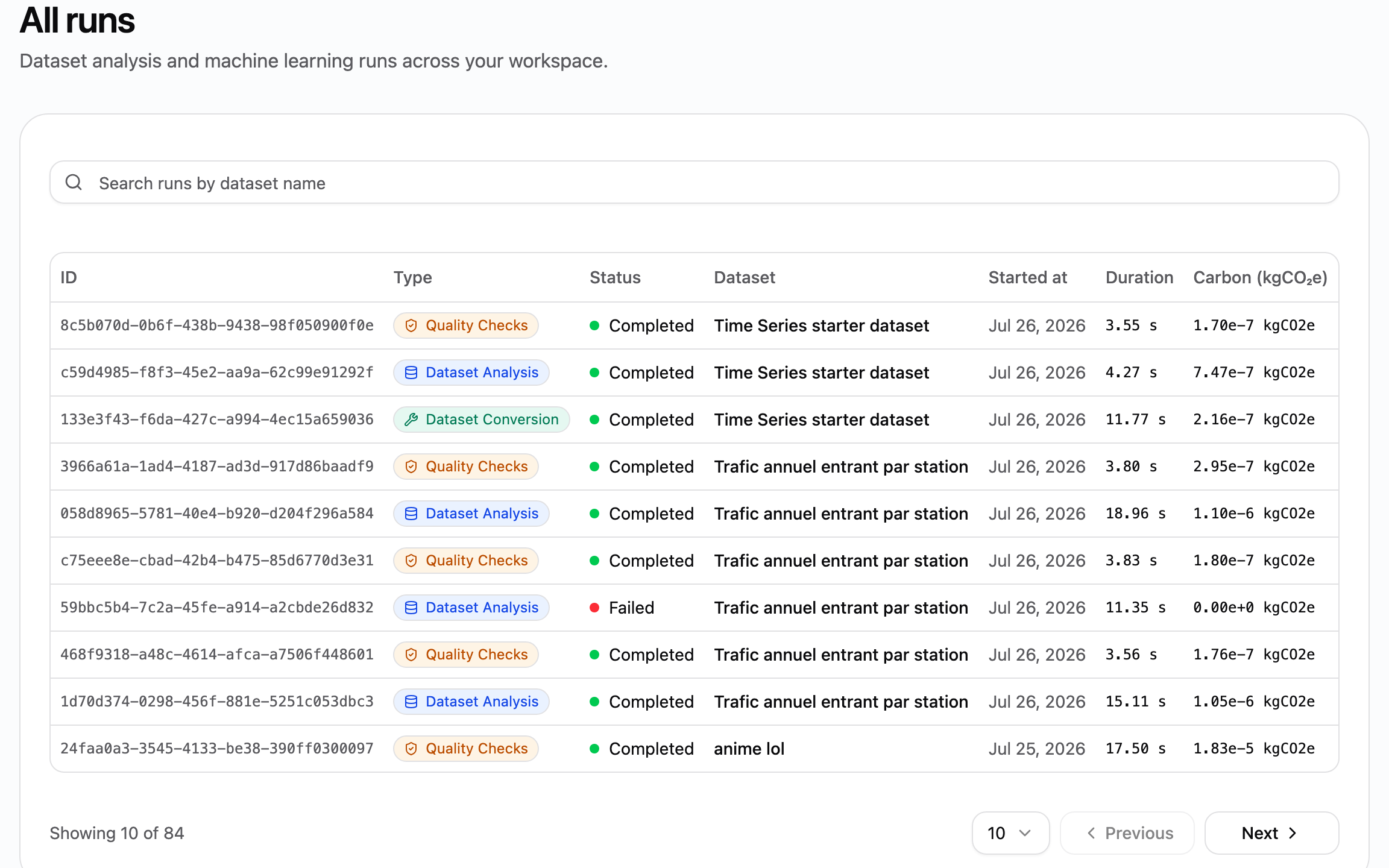Screen dimensions: 1389x868
Task: Select run ID c59d4985-f8f3-45e2-aa9a-62c99e91292f
Action: [x=217, y=373]
